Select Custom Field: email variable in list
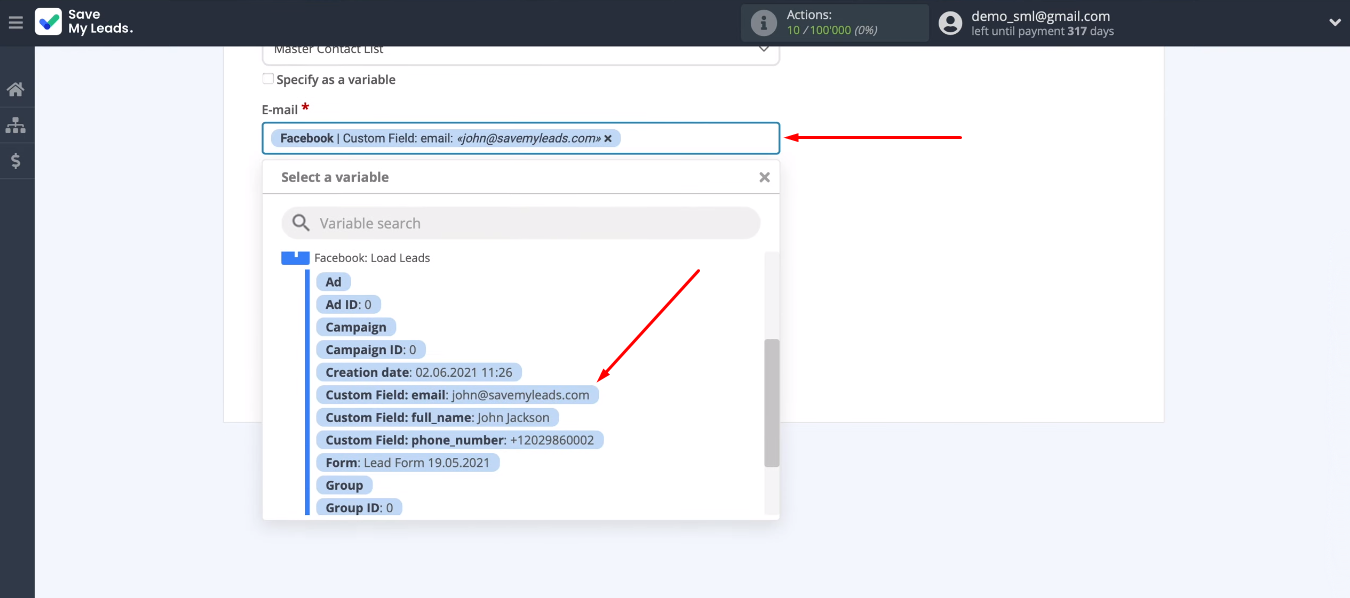Image resolution: width=1350 pixels, height=598 pixels. click(458, 395)
